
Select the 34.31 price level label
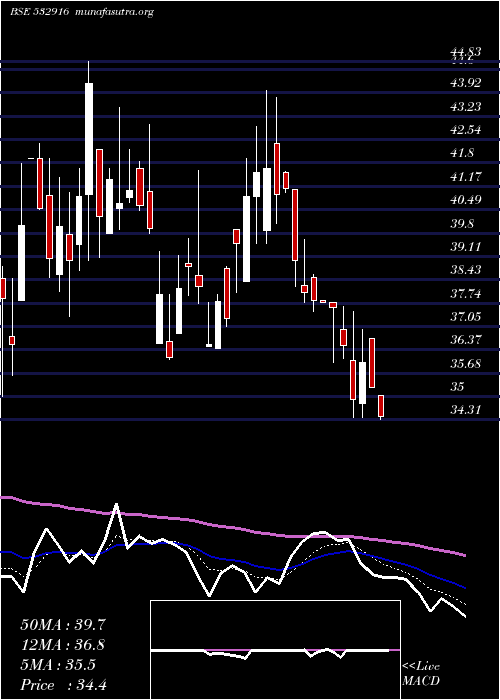pos(466,410)
